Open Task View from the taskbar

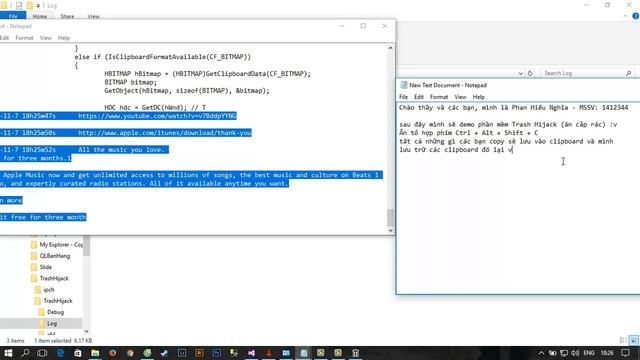click(42, 353)
